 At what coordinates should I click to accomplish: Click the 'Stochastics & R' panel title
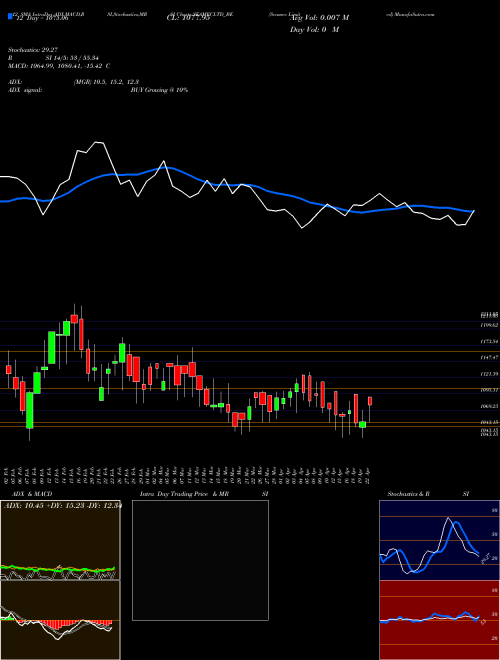408,494
